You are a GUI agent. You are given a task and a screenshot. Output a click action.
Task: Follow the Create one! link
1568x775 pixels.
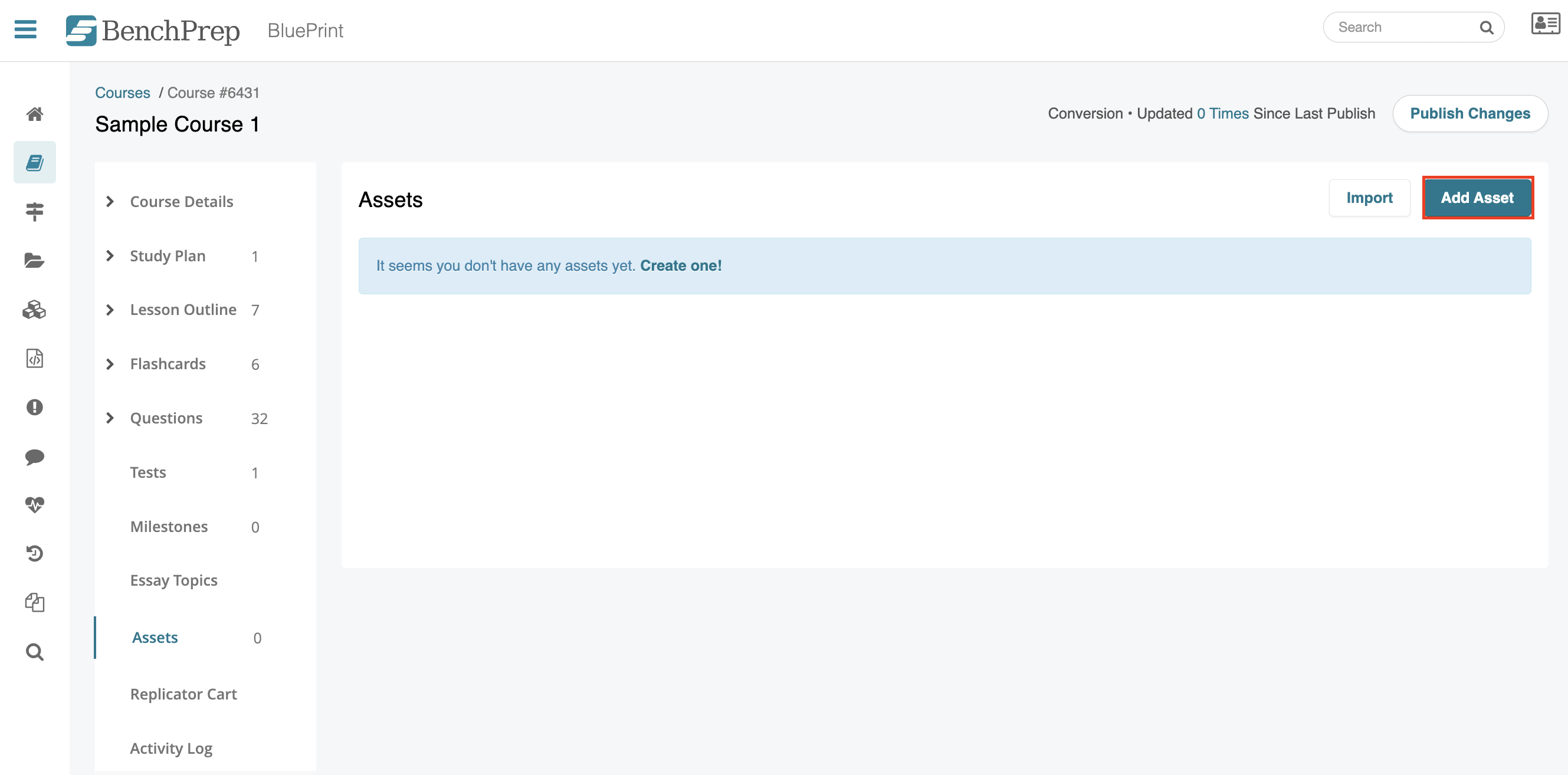[x=681, y=265]
